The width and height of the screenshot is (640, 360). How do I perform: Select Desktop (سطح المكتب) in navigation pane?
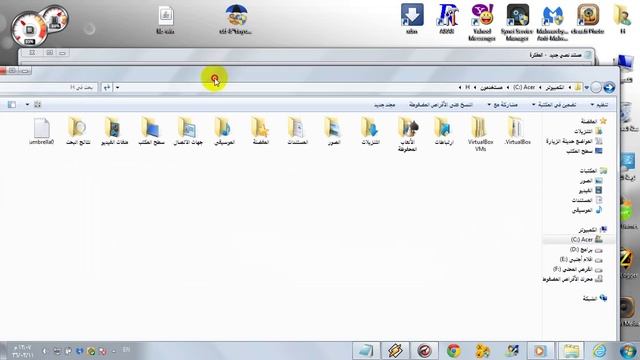(584, 151)
